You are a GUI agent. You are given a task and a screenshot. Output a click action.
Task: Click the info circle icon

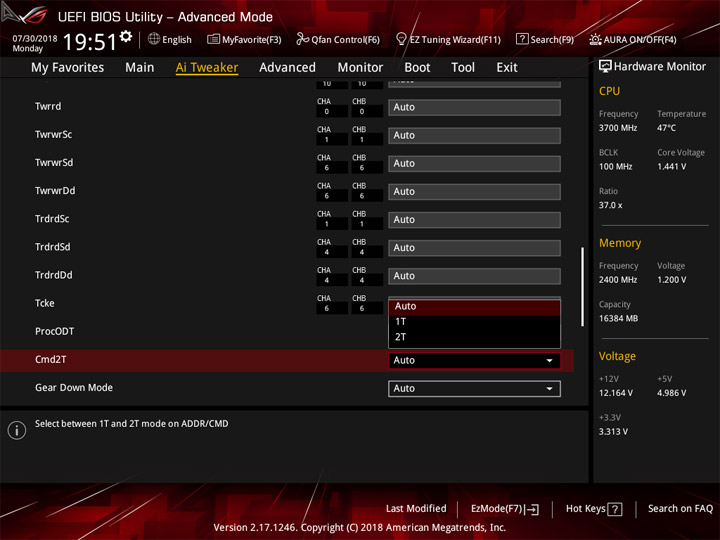pyautogui.click(x=17, y=430)
